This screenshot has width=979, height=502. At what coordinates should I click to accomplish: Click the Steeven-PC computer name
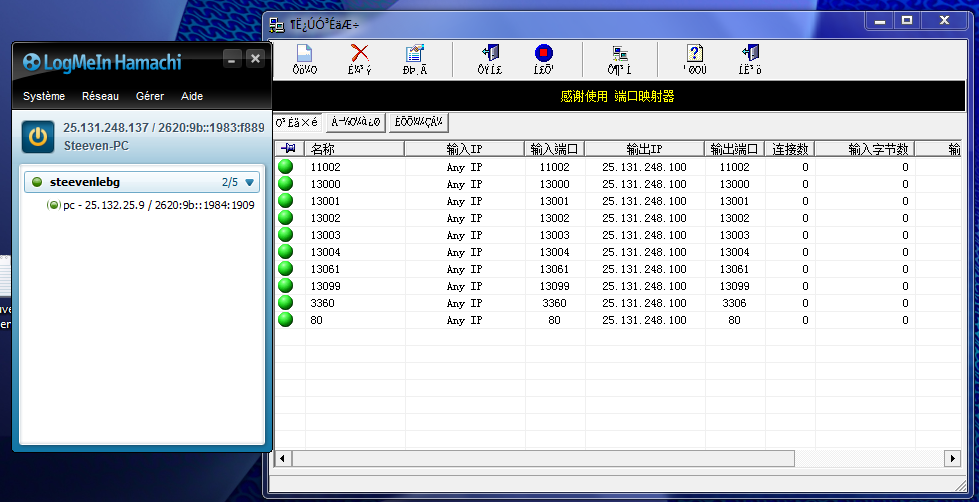click(x=96, y=146)
